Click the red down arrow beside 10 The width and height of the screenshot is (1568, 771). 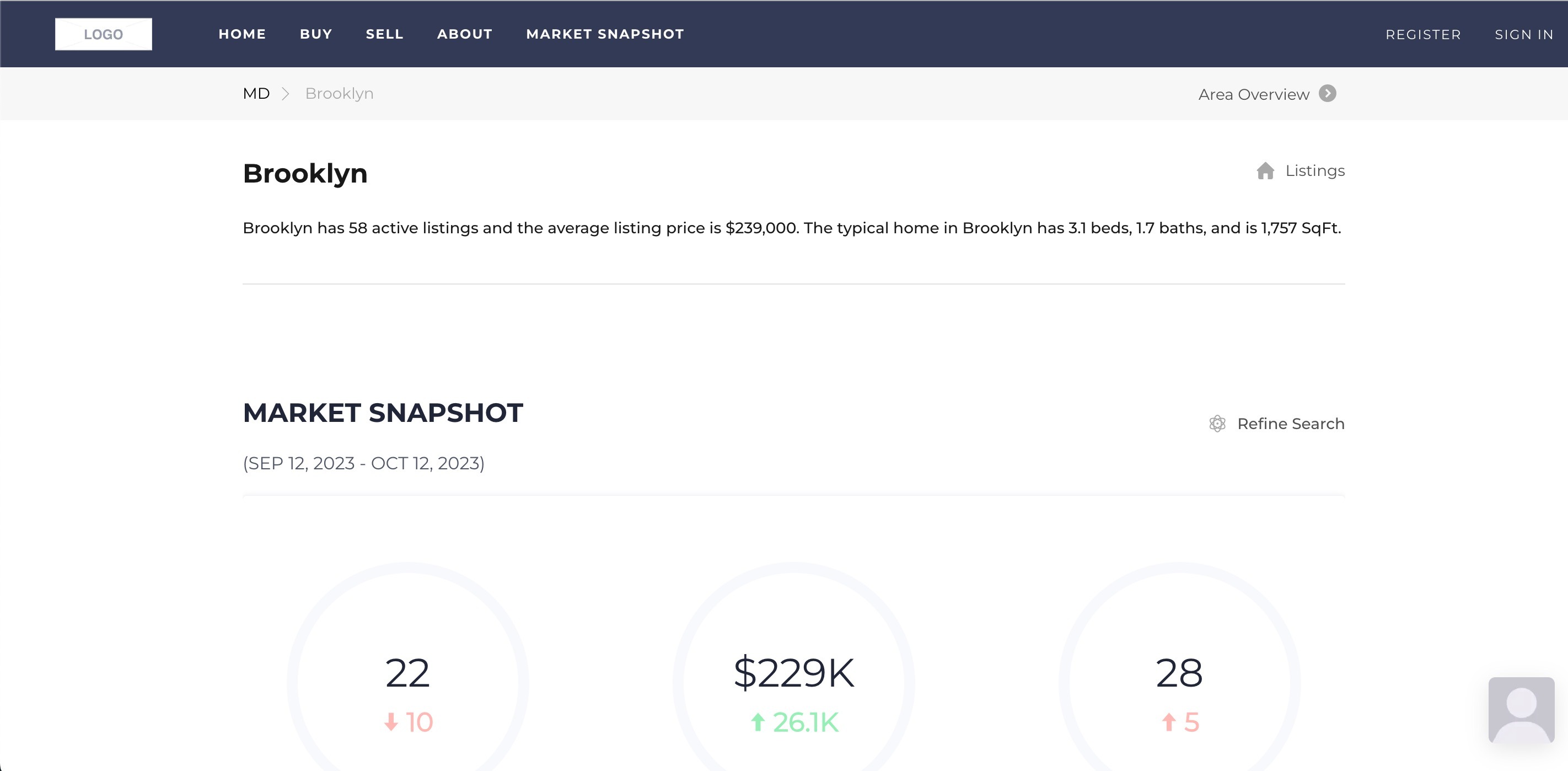click(x=391, y=722)
